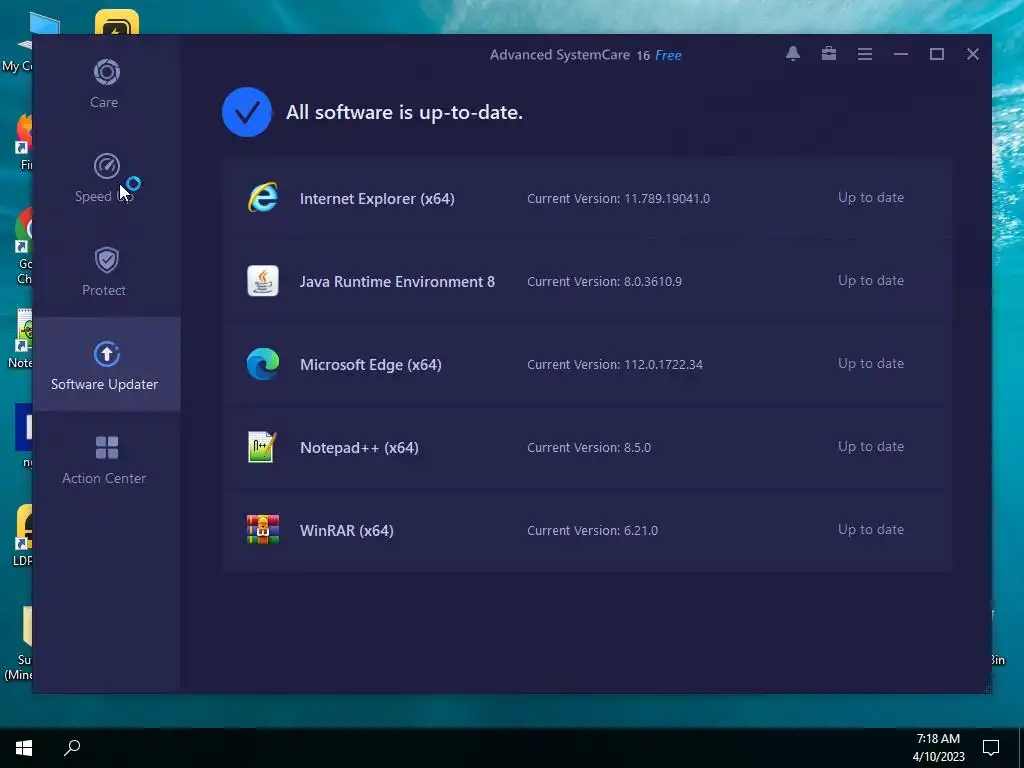
Task: Click Java version 8.0.3610.9 text
Action: pos(604,281)
